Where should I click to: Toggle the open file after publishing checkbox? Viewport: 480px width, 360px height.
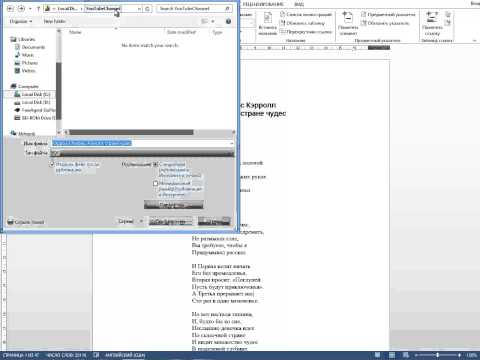(52, 164)
